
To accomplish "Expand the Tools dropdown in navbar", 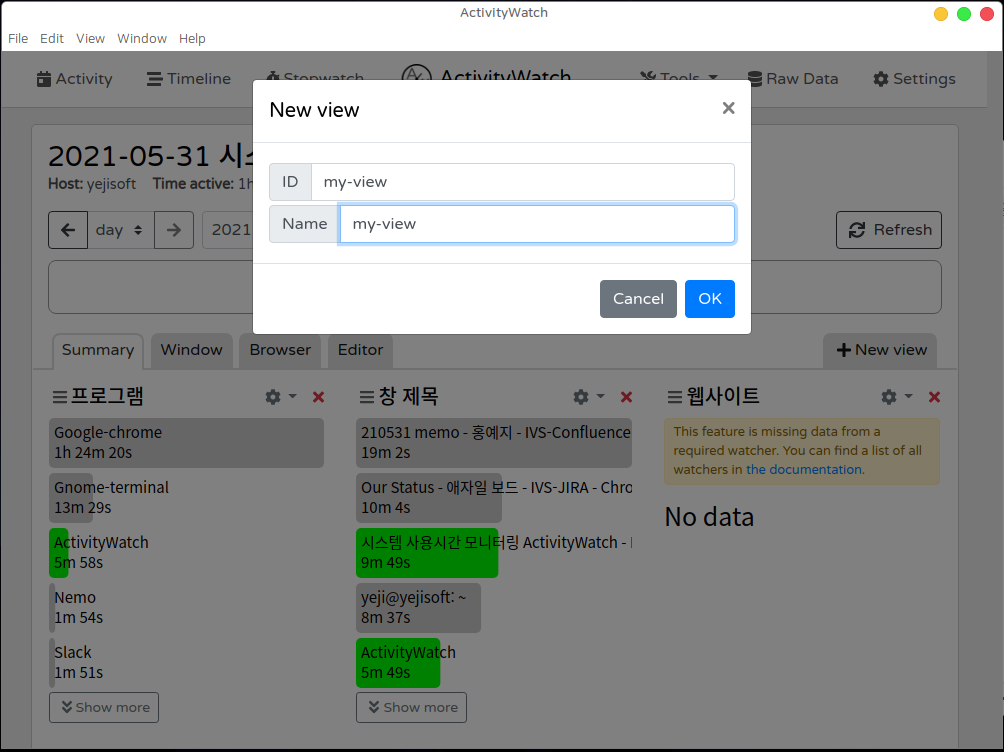I will 680,79.
